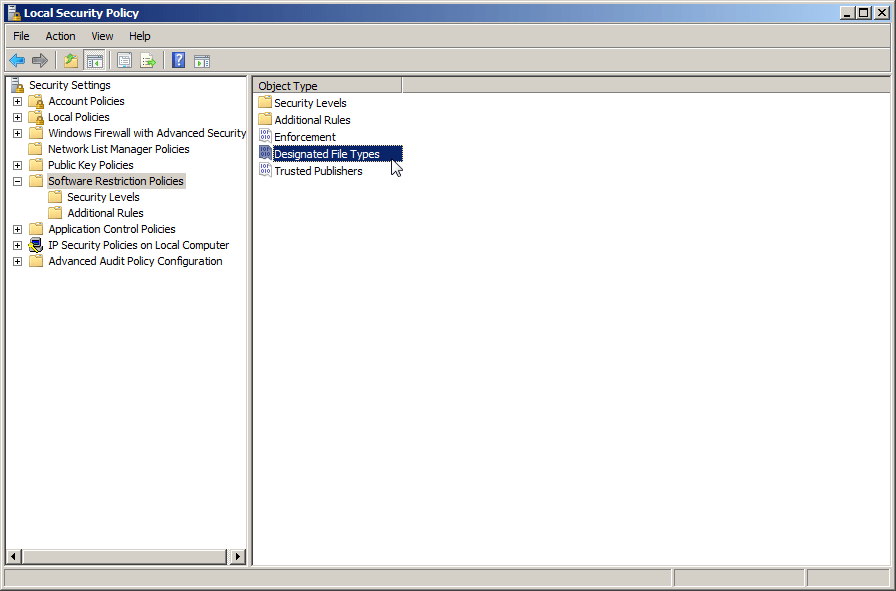Click IP Security Policies computer icon
This screenshot has height=591, width=896.
36,245
